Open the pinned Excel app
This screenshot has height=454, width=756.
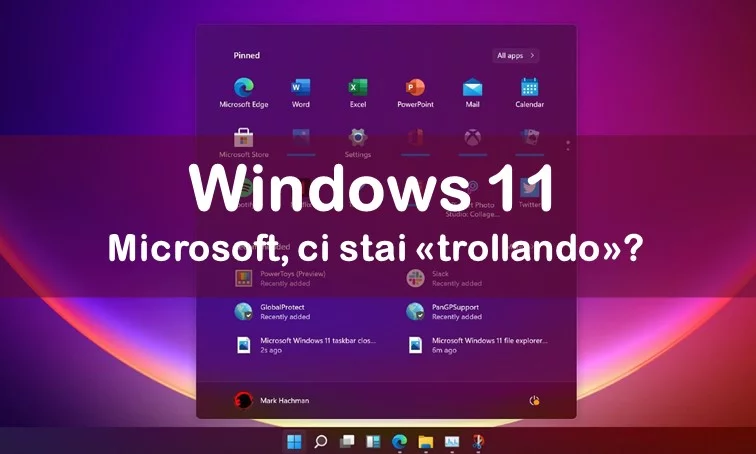tap(358, 88)
